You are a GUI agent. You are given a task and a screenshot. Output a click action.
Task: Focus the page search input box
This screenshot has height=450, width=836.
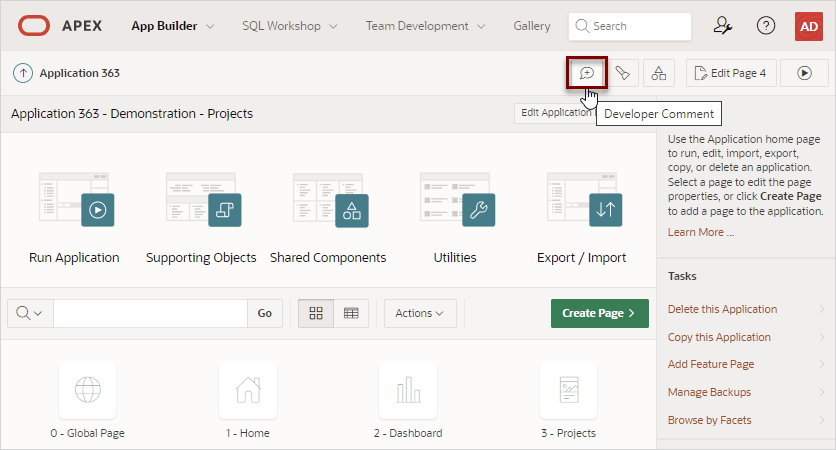(150, 313)
